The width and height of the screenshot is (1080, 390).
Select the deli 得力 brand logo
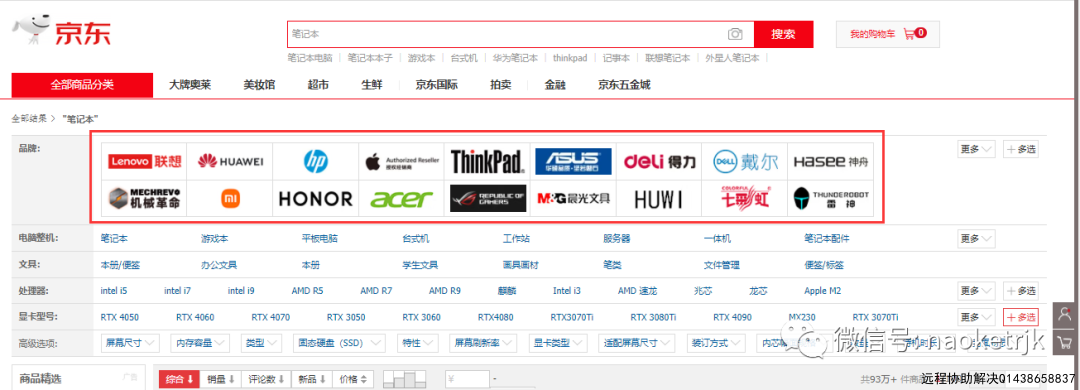tap(659, 162)
